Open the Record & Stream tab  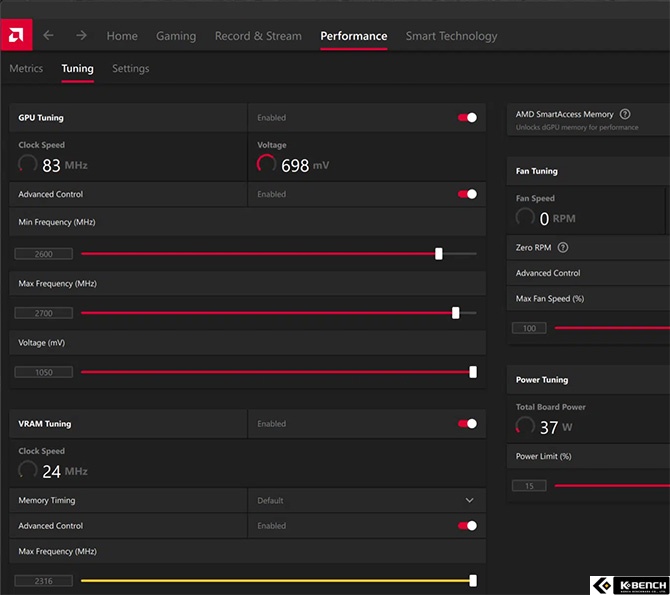point(258,36)
